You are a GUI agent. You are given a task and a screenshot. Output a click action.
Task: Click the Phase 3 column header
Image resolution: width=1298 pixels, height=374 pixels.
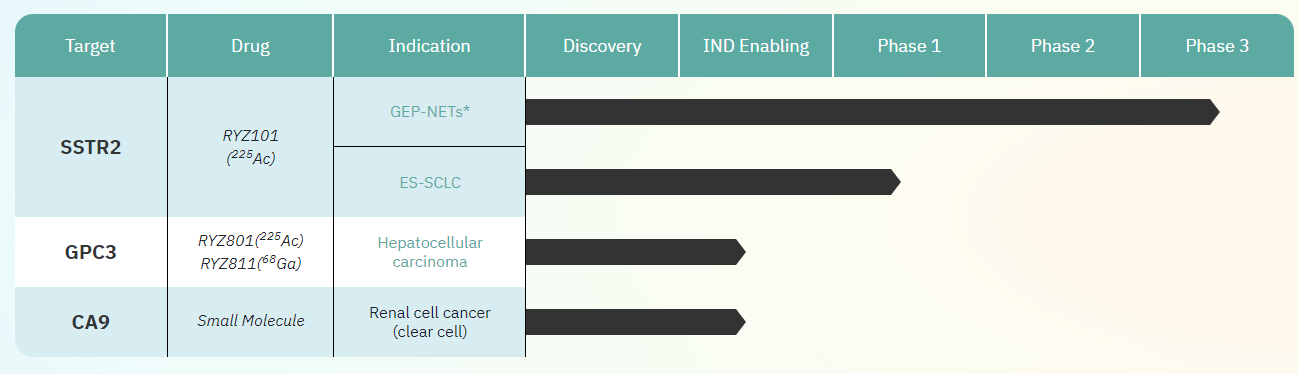click(x=1217, y=46)
